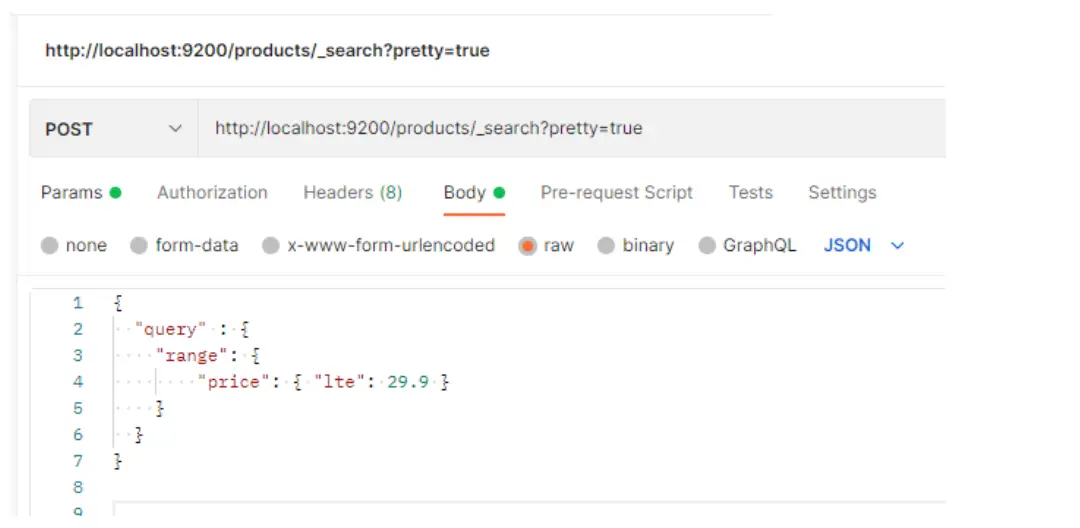Go to the Tests tab
Screen dimensions: 1080x528
point(750,193)
